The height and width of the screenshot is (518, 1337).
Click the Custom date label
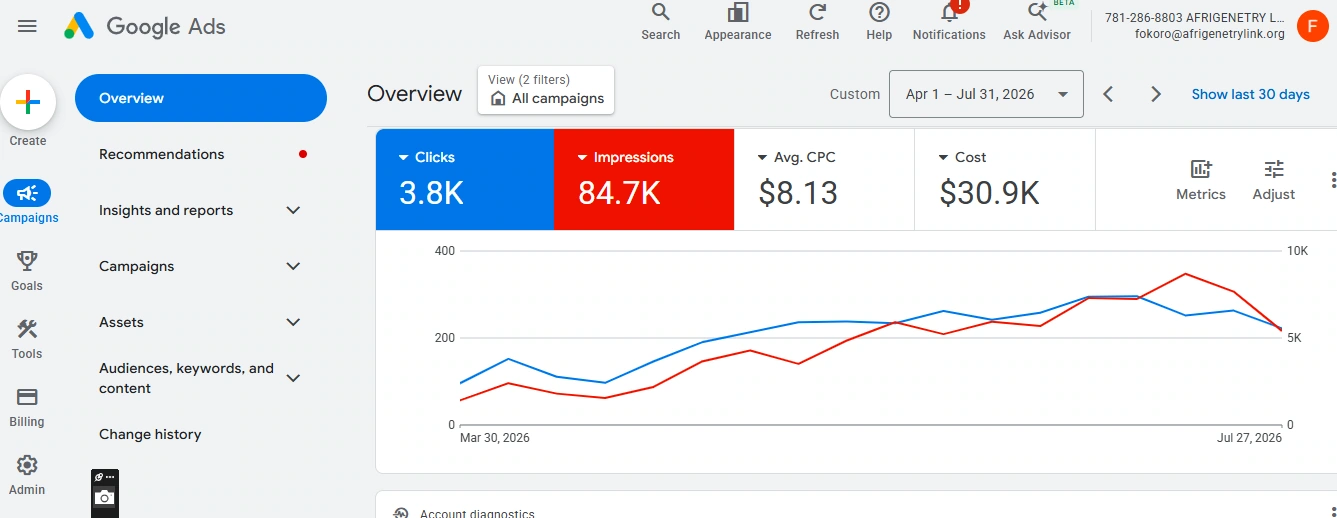pyautogui.click(x=855, y=94)
